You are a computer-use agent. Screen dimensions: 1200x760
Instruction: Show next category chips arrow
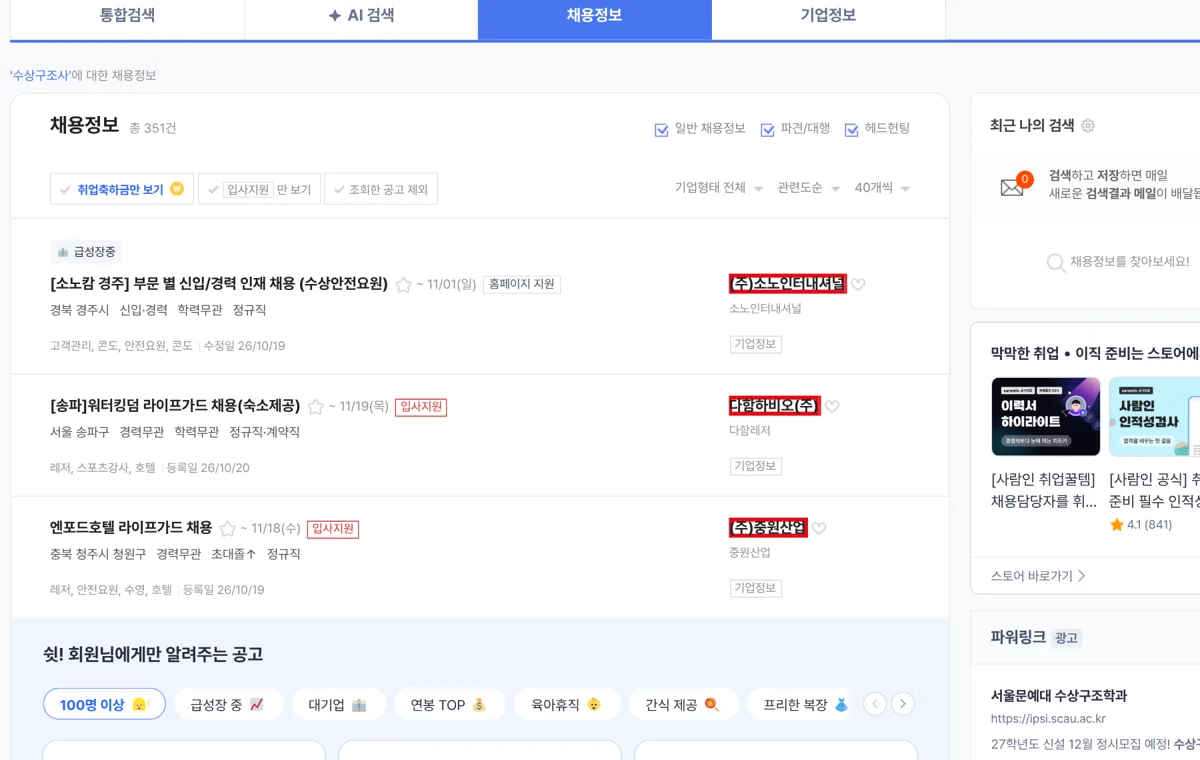point(903,704)
